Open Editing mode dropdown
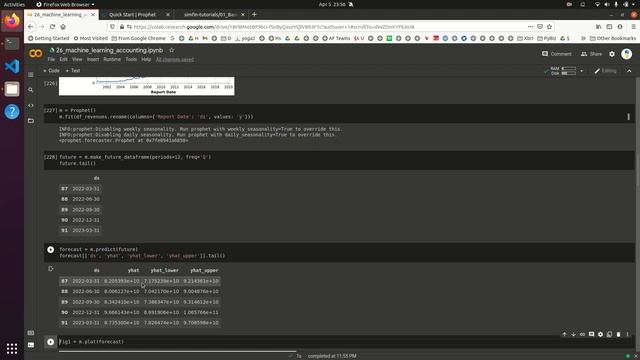 (x=605, y=71)
